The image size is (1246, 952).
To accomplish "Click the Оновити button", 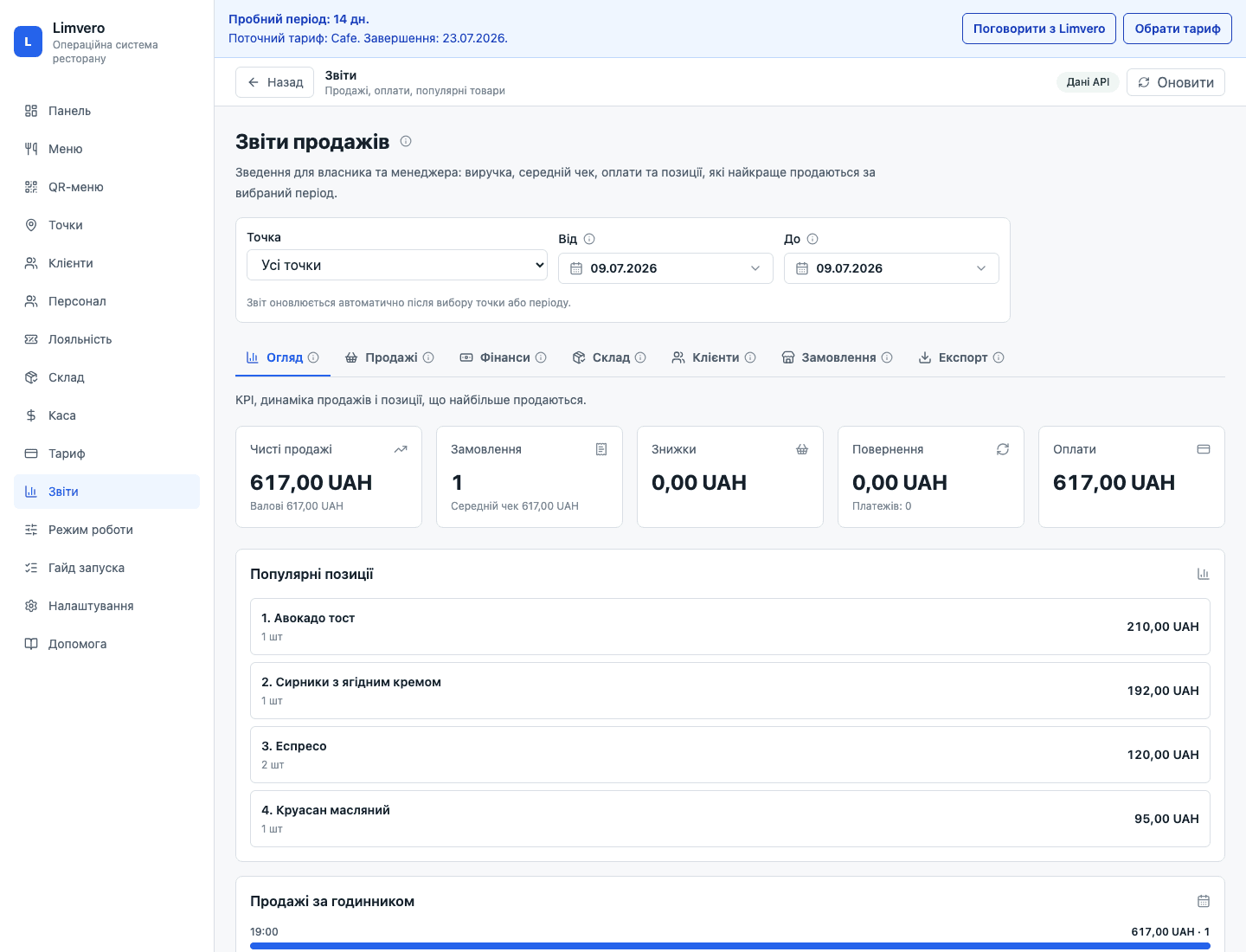I will point(1175,82).
